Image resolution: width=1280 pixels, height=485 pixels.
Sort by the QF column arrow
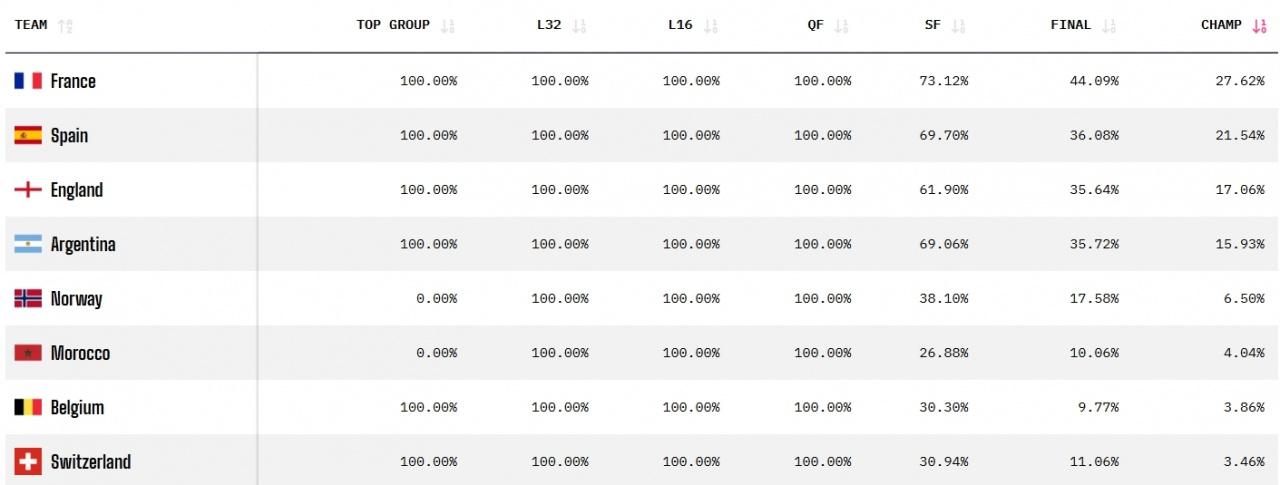(841, 26)
